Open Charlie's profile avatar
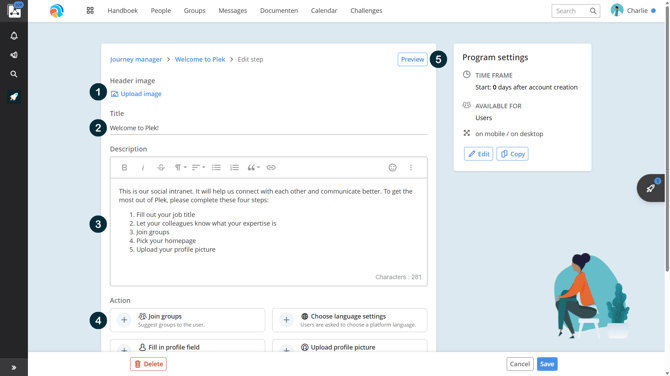The width and height of the screenshot is (670, 376). coord(617,10)
